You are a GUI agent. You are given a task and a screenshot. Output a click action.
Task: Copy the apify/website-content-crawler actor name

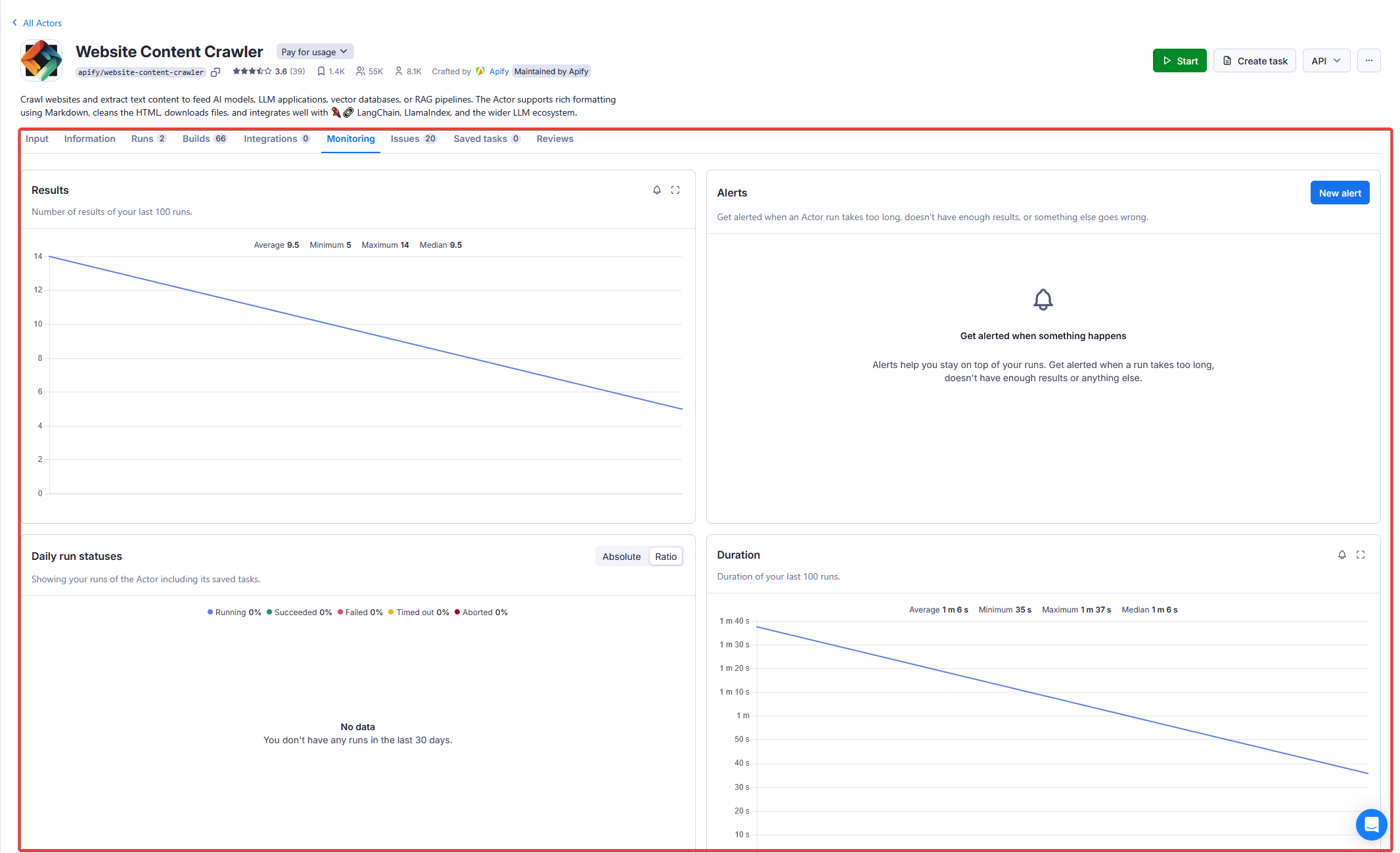pyautogui.click(x=215, y=72)
